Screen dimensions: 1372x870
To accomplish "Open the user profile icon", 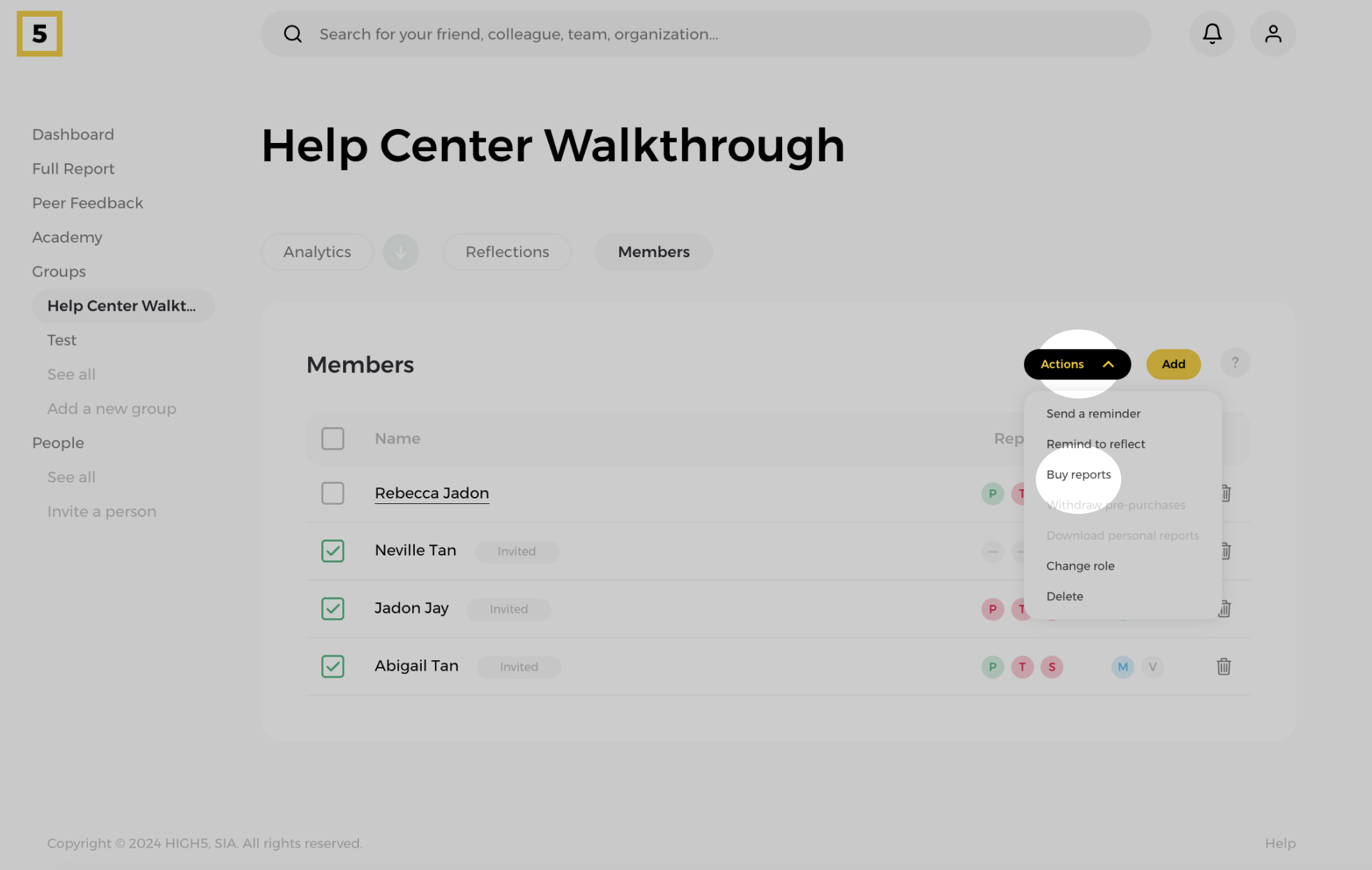I will pyautogui.click(x=1273, y=33).
